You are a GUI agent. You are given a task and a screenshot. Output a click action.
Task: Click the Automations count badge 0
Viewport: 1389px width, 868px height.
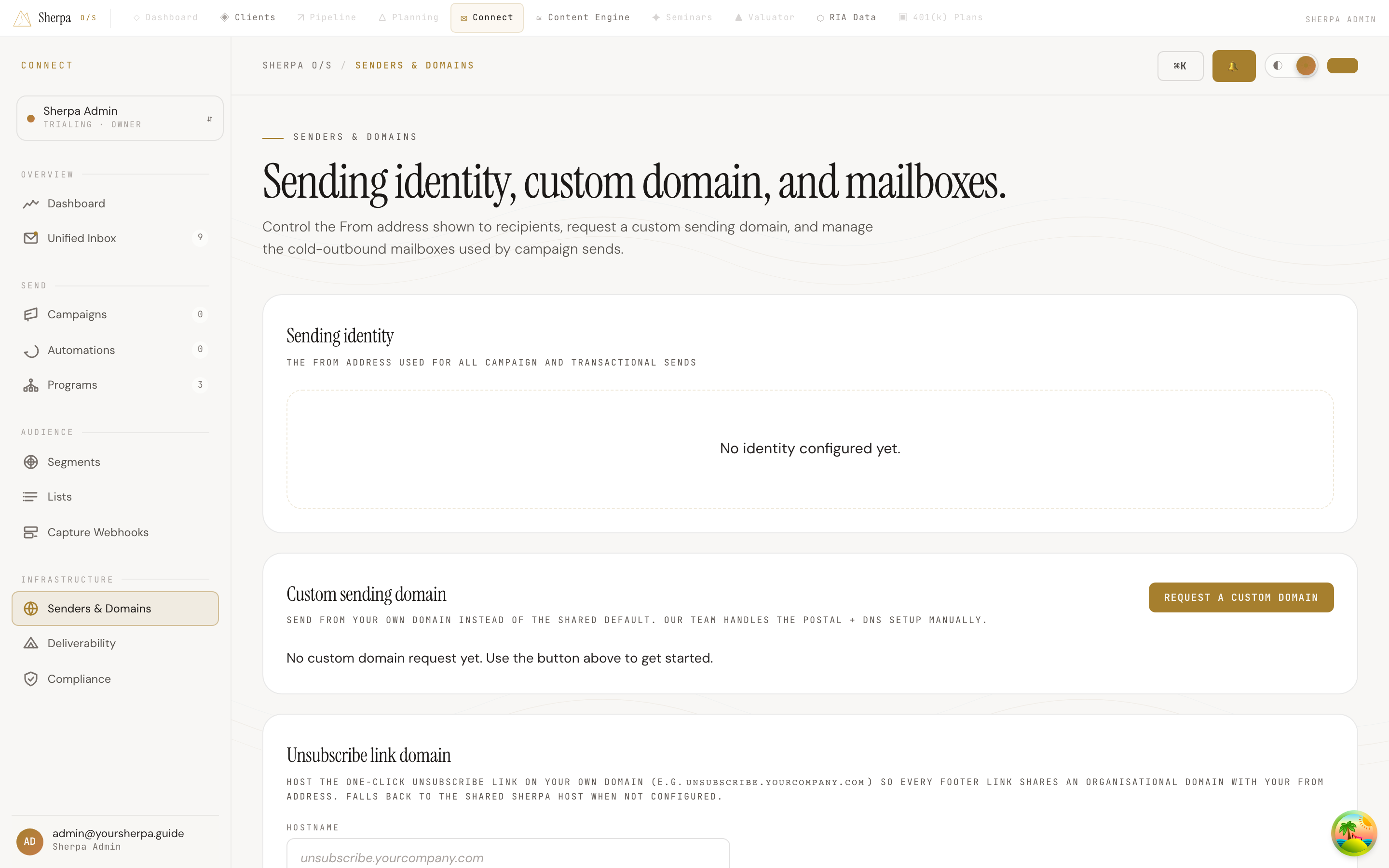pyautogui.click(x=200, y=349)
